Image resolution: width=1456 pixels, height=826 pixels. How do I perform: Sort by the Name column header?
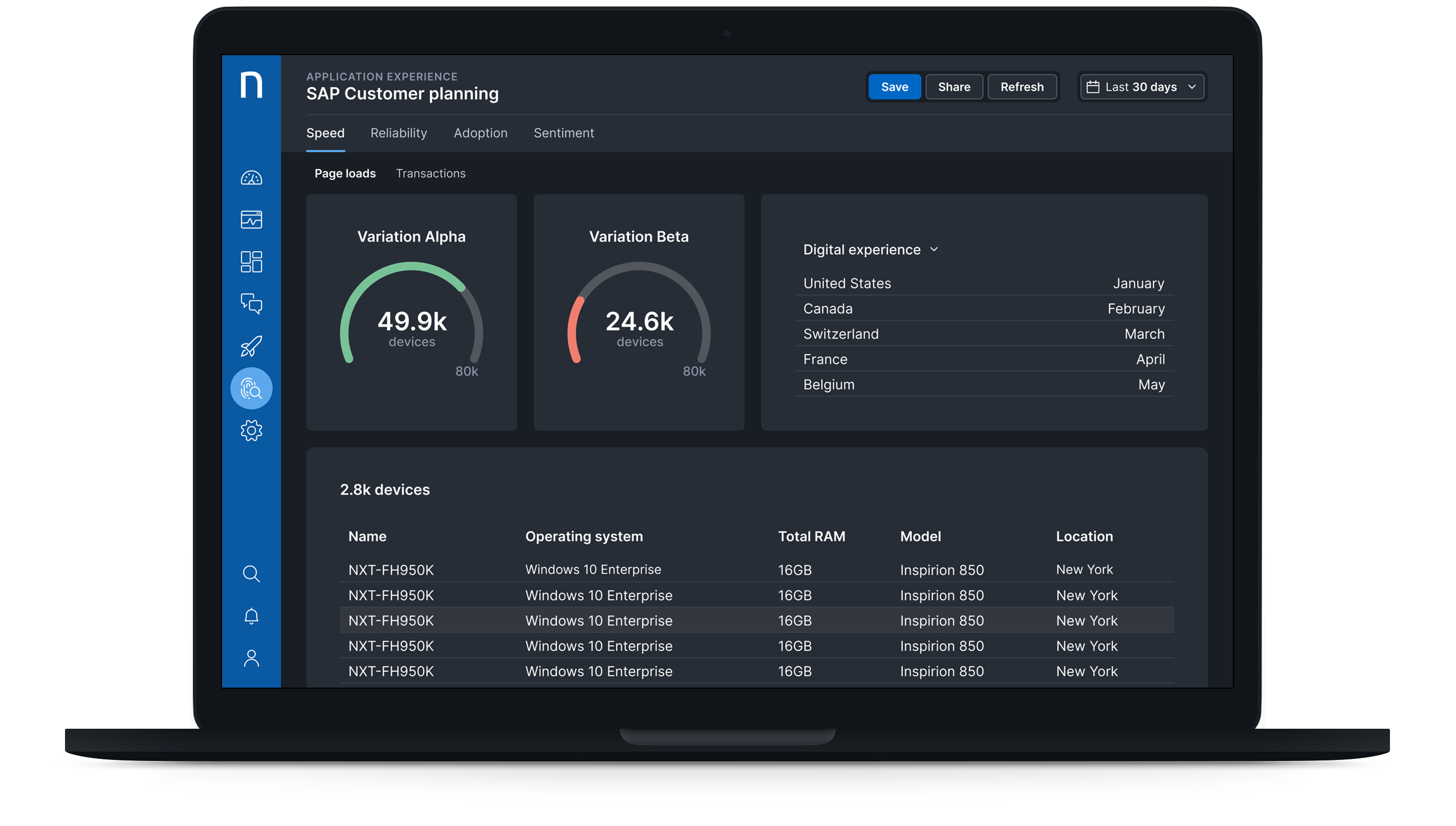tap(368, 536)
